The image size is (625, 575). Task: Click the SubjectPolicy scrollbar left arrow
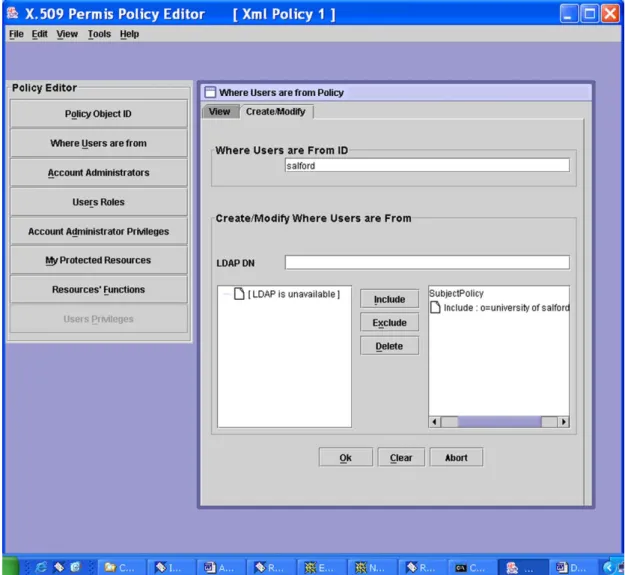[435, 422]
